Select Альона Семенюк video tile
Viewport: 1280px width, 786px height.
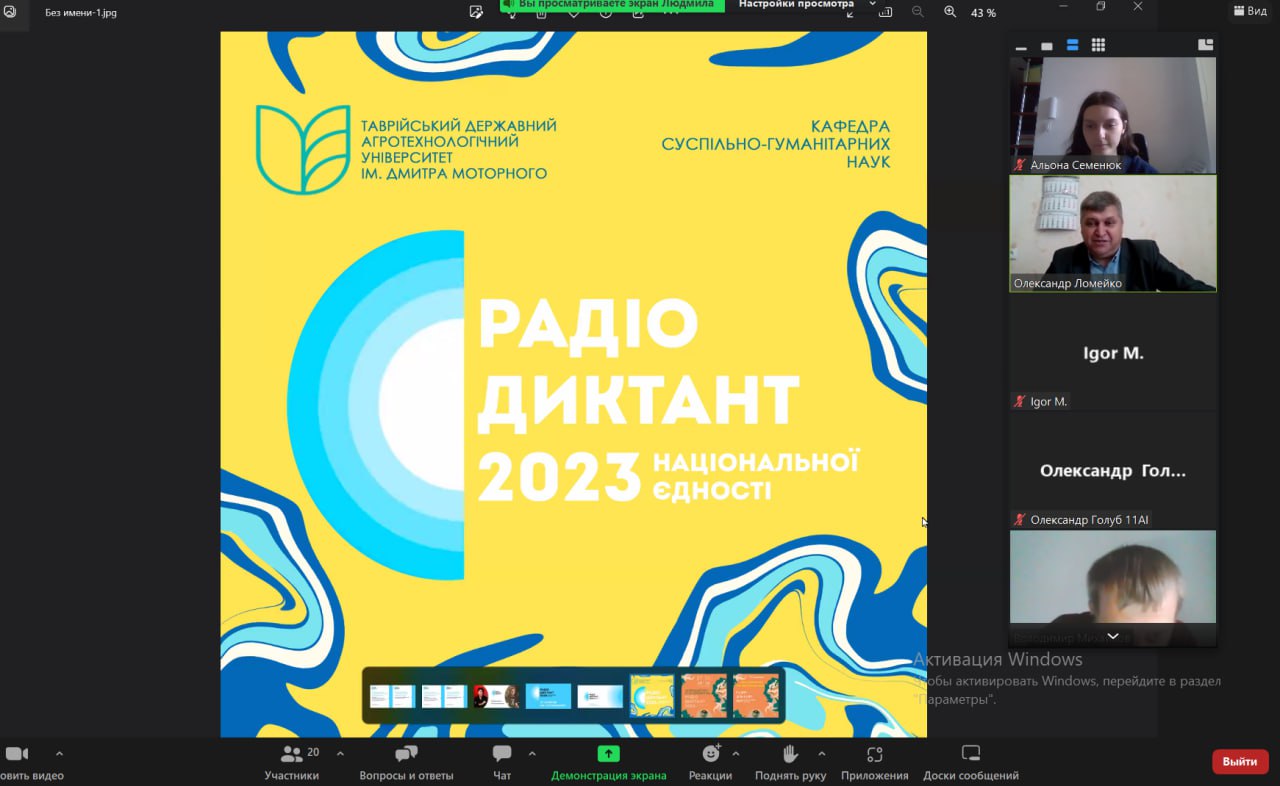pos(1113,115)
